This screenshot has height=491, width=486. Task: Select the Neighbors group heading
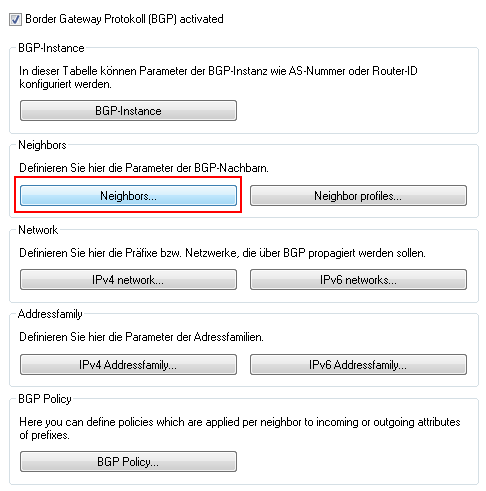(42, 145)
